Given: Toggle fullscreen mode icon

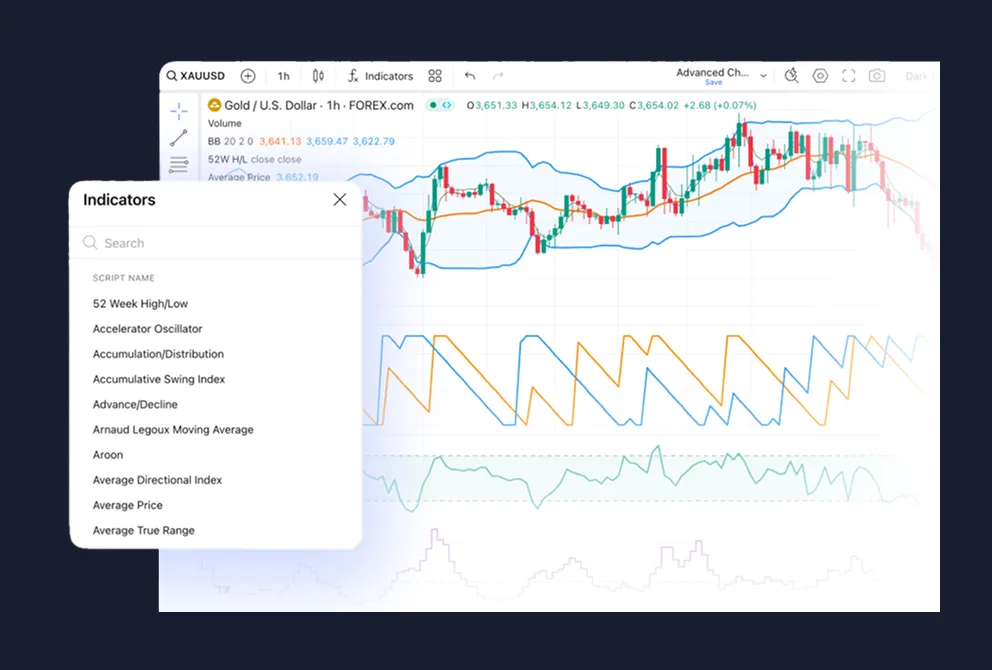Looking at the screenshot, I should coord(848,76).
